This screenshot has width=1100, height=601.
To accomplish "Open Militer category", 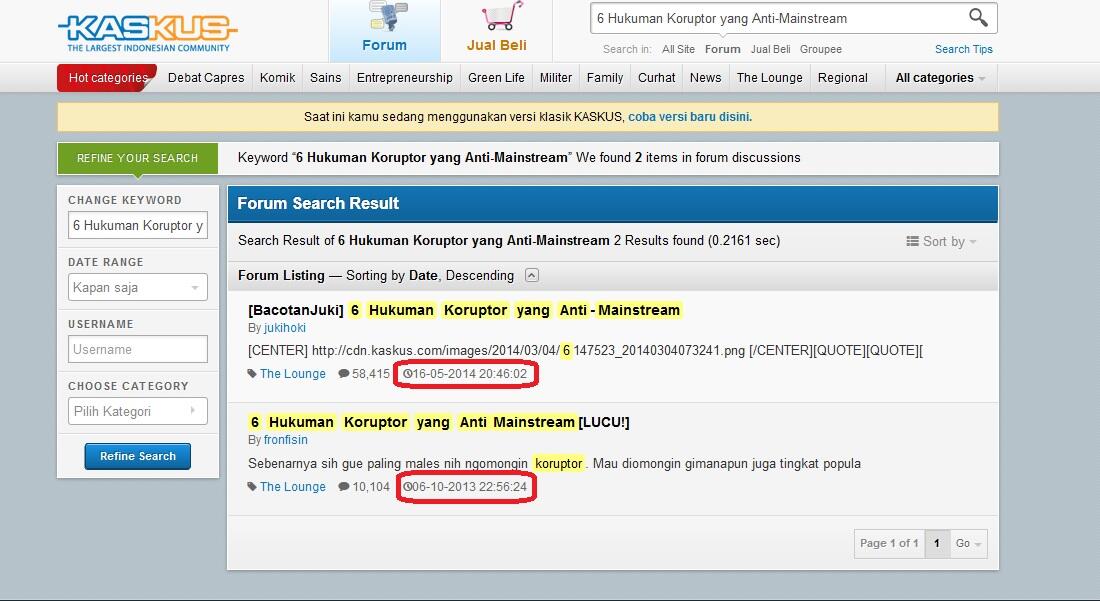I will pyautogui.click(x=556, y=78).
